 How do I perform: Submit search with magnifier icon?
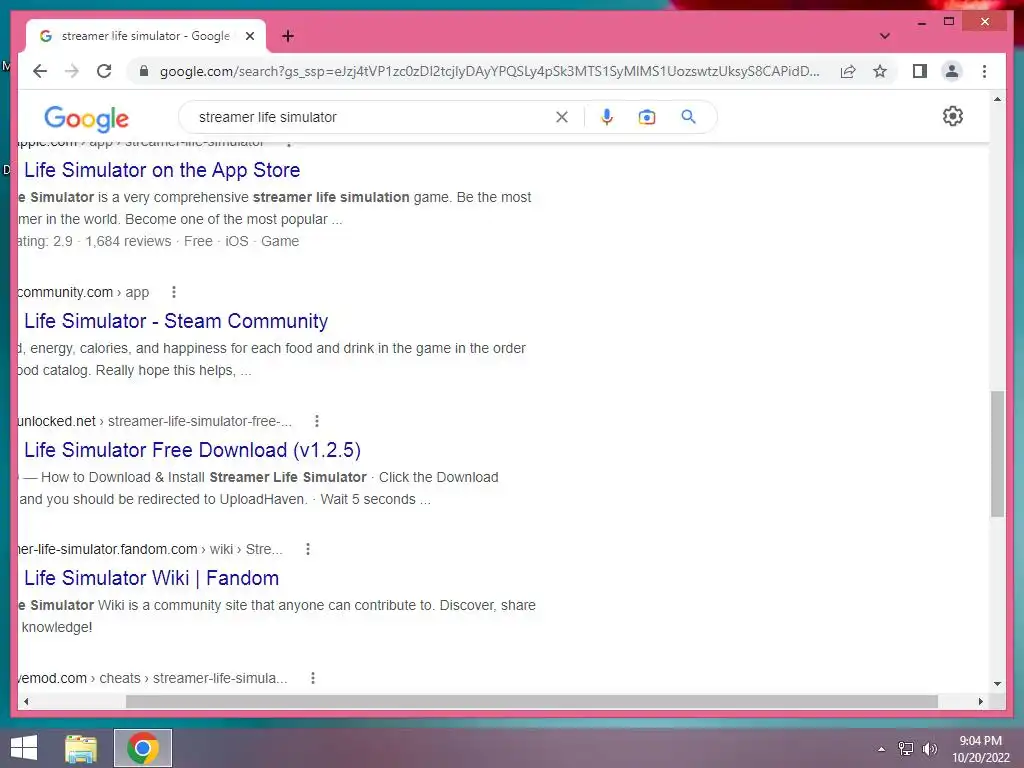click(688, 117)
